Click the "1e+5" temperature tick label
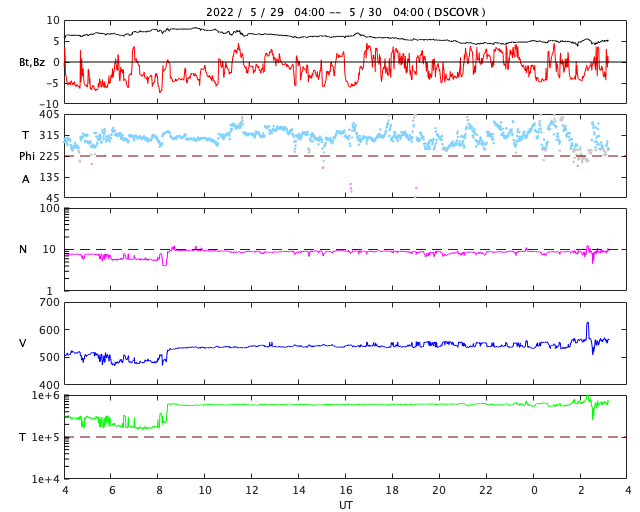 [46, 437]
